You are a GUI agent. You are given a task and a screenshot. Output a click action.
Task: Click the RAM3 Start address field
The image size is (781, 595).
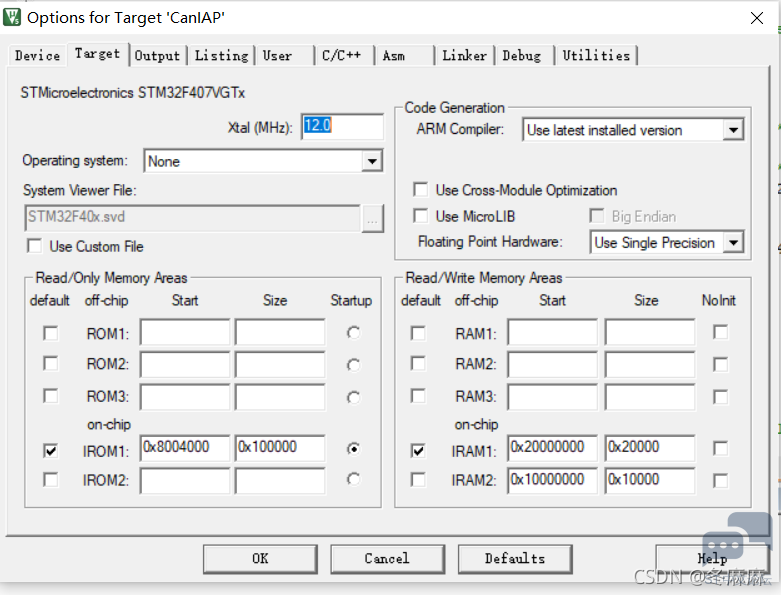tap(552, 397)
